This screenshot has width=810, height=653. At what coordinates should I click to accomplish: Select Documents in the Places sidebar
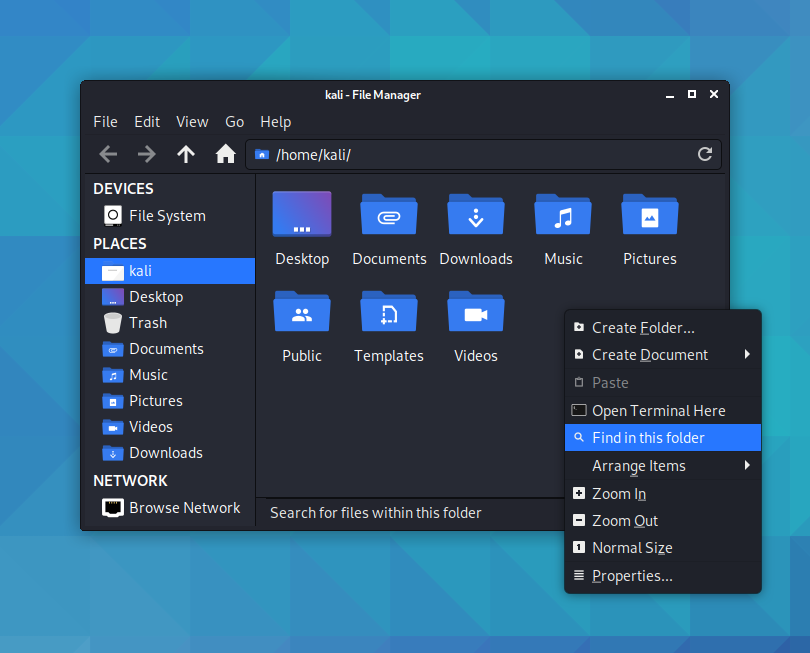pos(170,349)
